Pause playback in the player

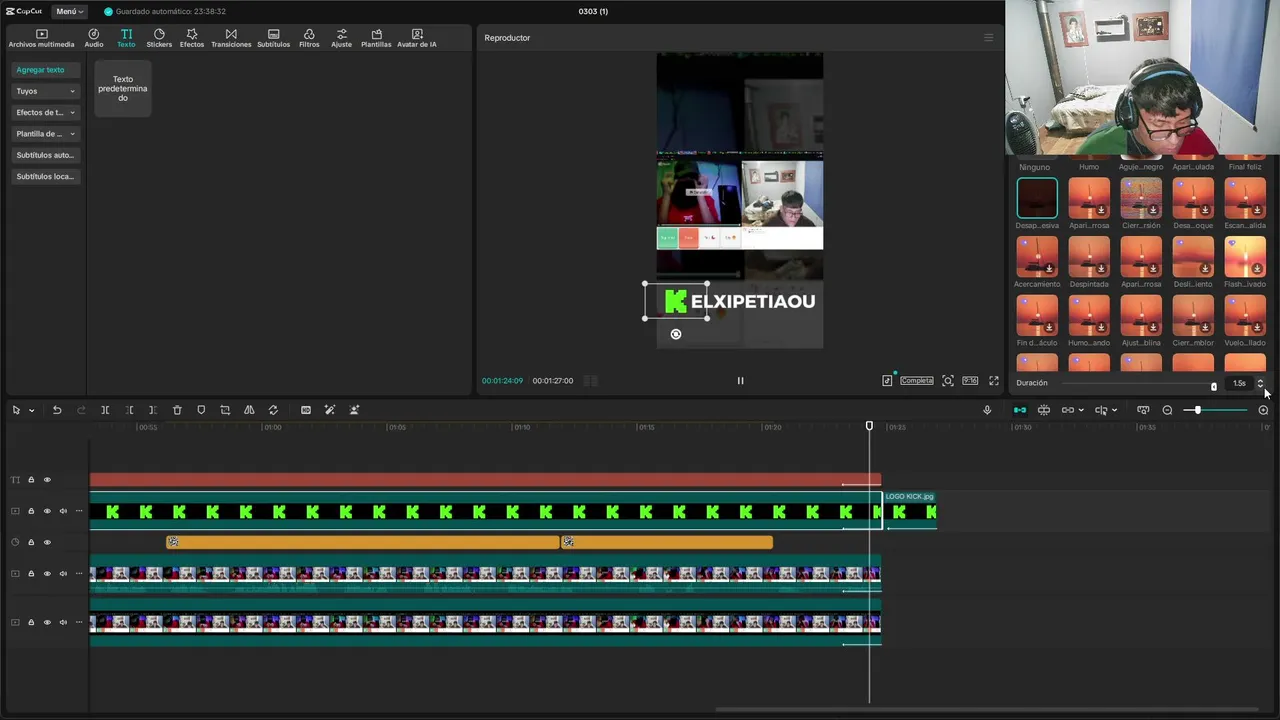tap(740, 381)
